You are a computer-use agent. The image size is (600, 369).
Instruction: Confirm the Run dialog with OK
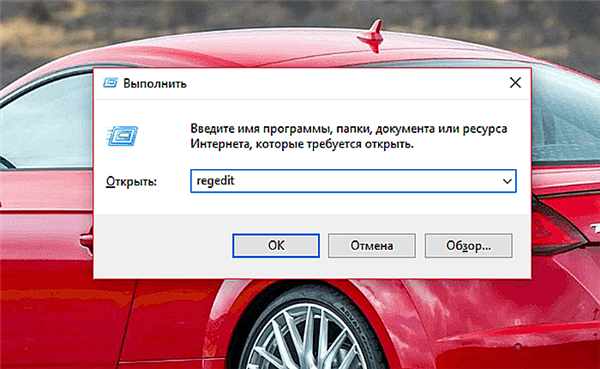[276, 245]
